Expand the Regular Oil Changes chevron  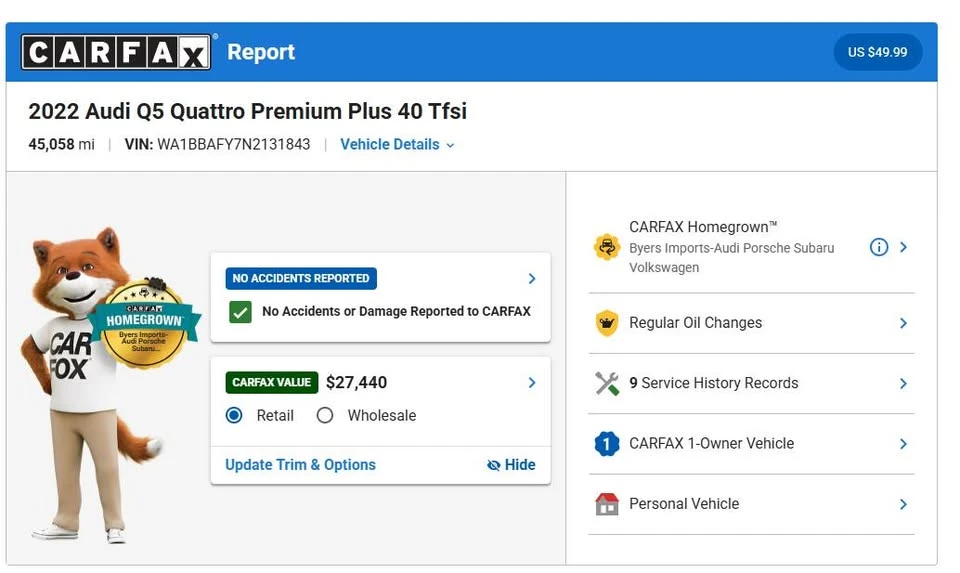click(x=903, y=323)
